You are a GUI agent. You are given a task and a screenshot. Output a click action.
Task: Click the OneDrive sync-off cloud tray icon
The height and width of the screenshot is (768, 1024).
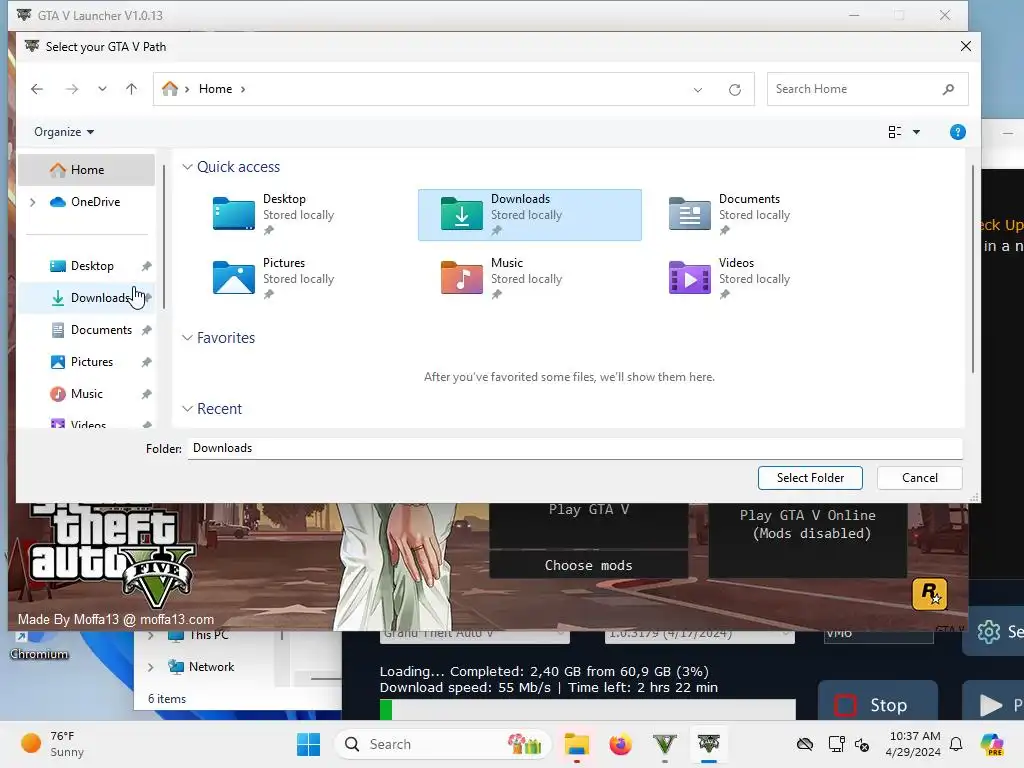pos(805,744)
